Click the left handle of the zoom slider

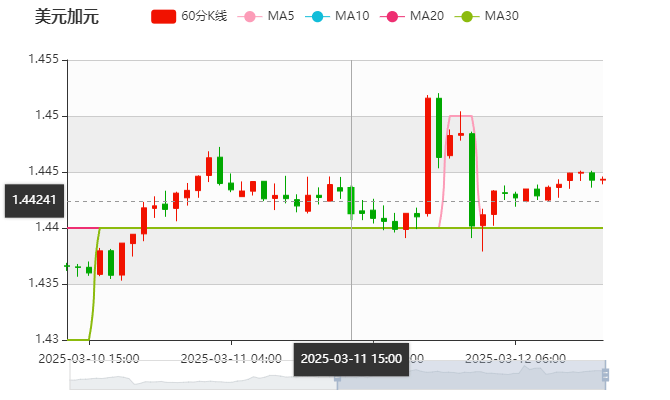point(337,378)
